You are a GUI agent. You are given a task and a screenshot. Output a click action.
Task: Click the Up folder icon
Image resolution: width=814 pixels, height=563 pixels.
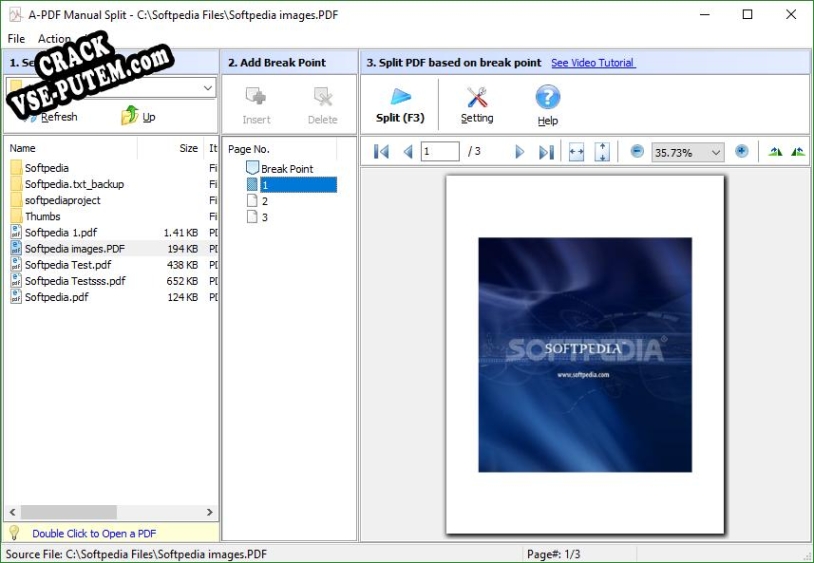[129, 115]
